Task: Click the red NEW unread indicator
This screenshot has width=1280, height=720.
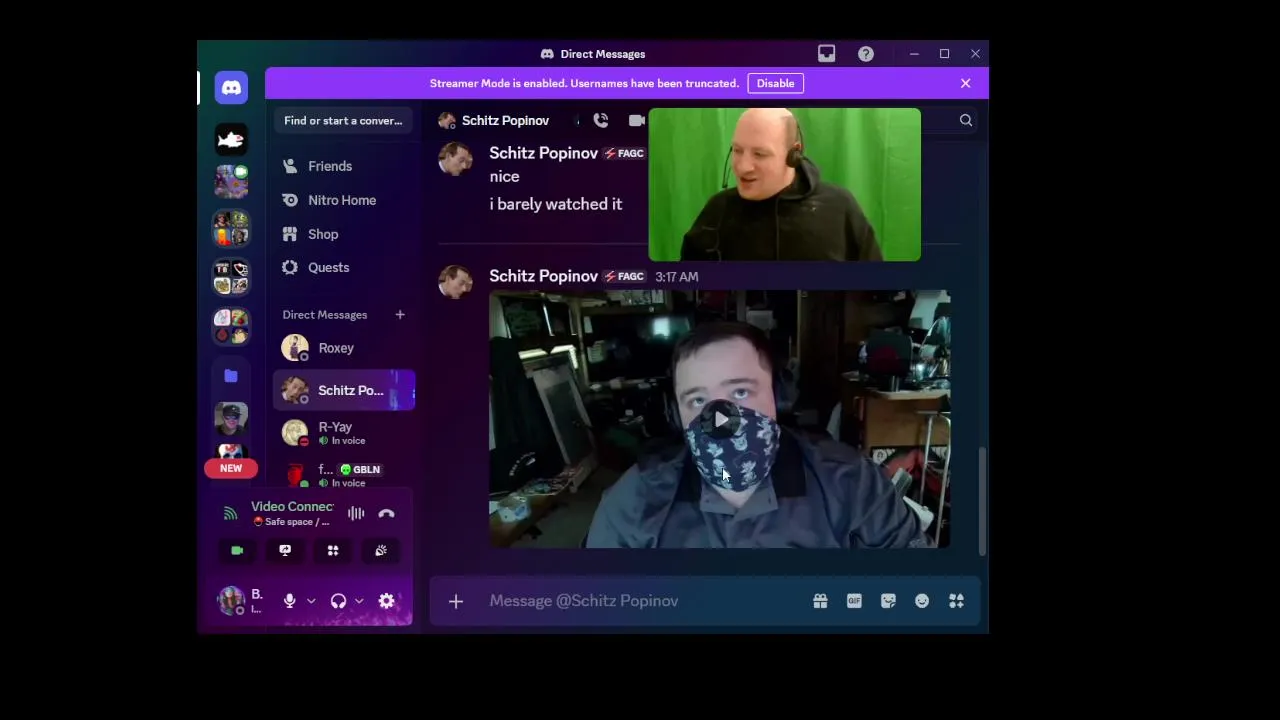Action: tap(231, 468)
